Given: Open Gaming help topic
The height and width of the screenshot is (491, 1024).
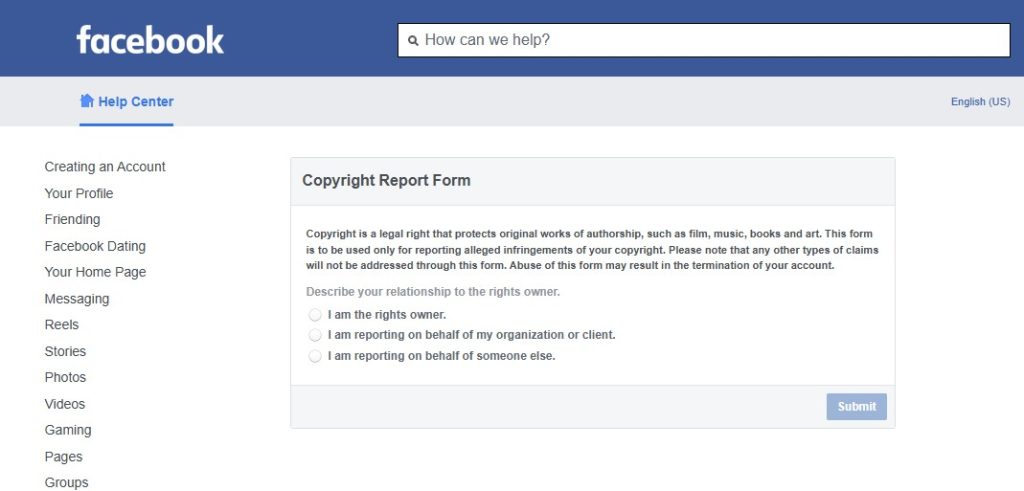Looking at the screenshot, I should coord(68,430).
